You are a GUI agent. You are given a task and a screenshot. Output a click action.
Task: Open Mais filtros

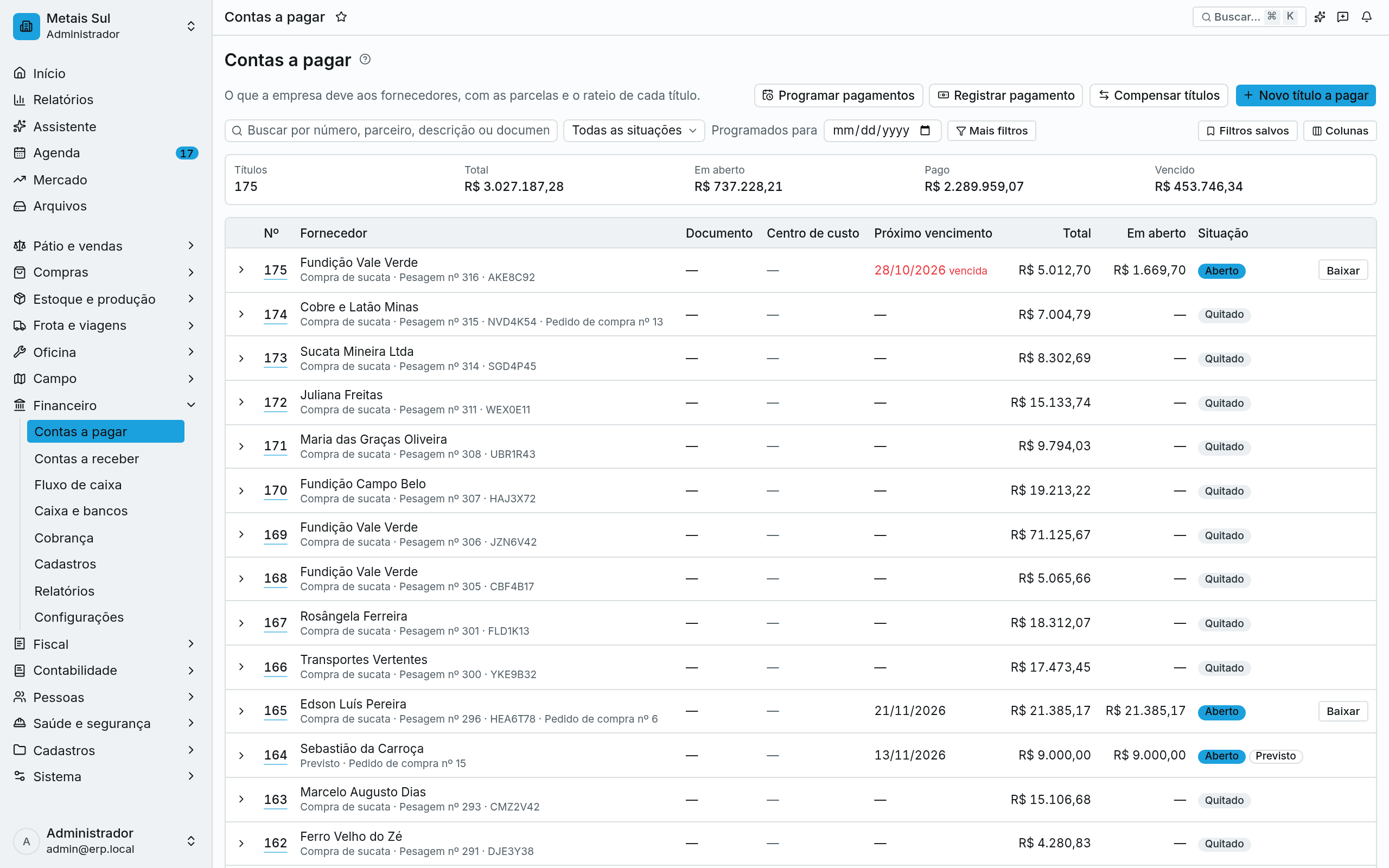point(992,130)
